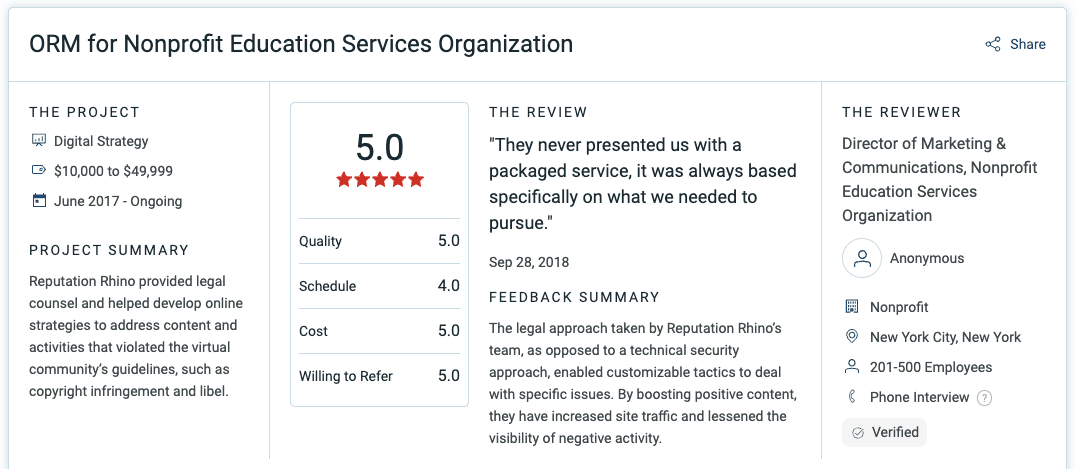Open the Share link text
Image resolution: width=1076 pixels, height=469 pixels.
pos(1027,45)
